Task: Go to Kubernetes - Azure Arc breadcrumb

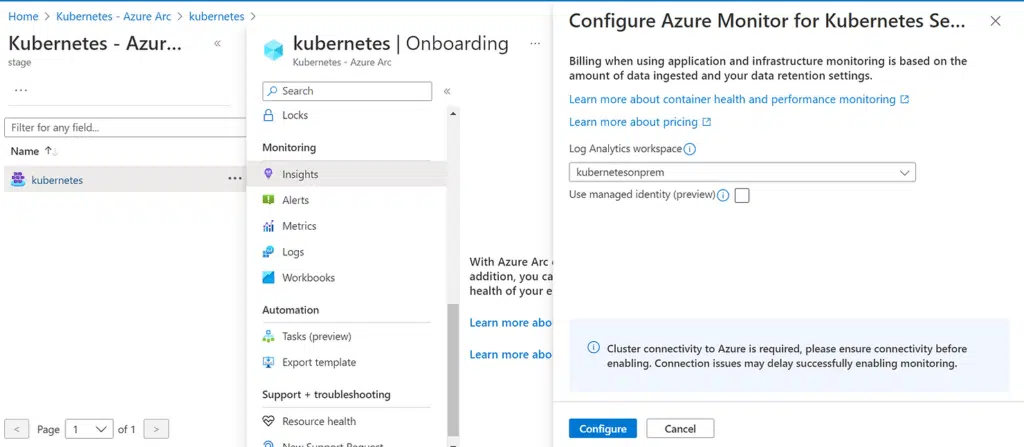Action: [x=114, y=16]
